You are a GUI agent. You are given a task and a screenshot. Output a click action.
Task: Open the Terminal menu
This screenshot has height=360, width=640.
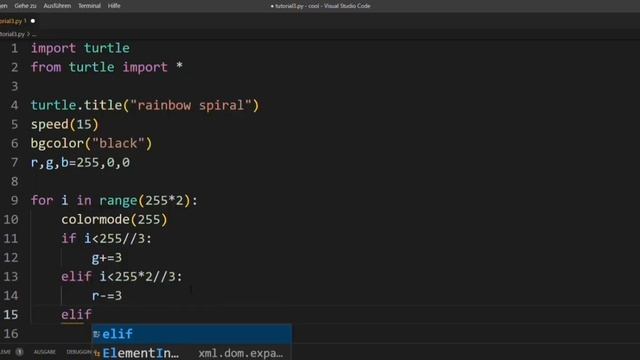point(89,6)
